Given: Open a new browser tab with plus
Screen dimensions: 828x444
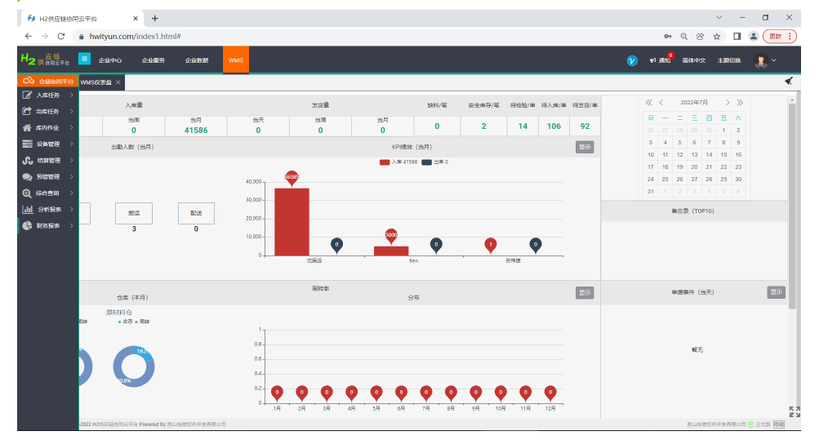Looking at the screenshot, I should coord(155,18).
